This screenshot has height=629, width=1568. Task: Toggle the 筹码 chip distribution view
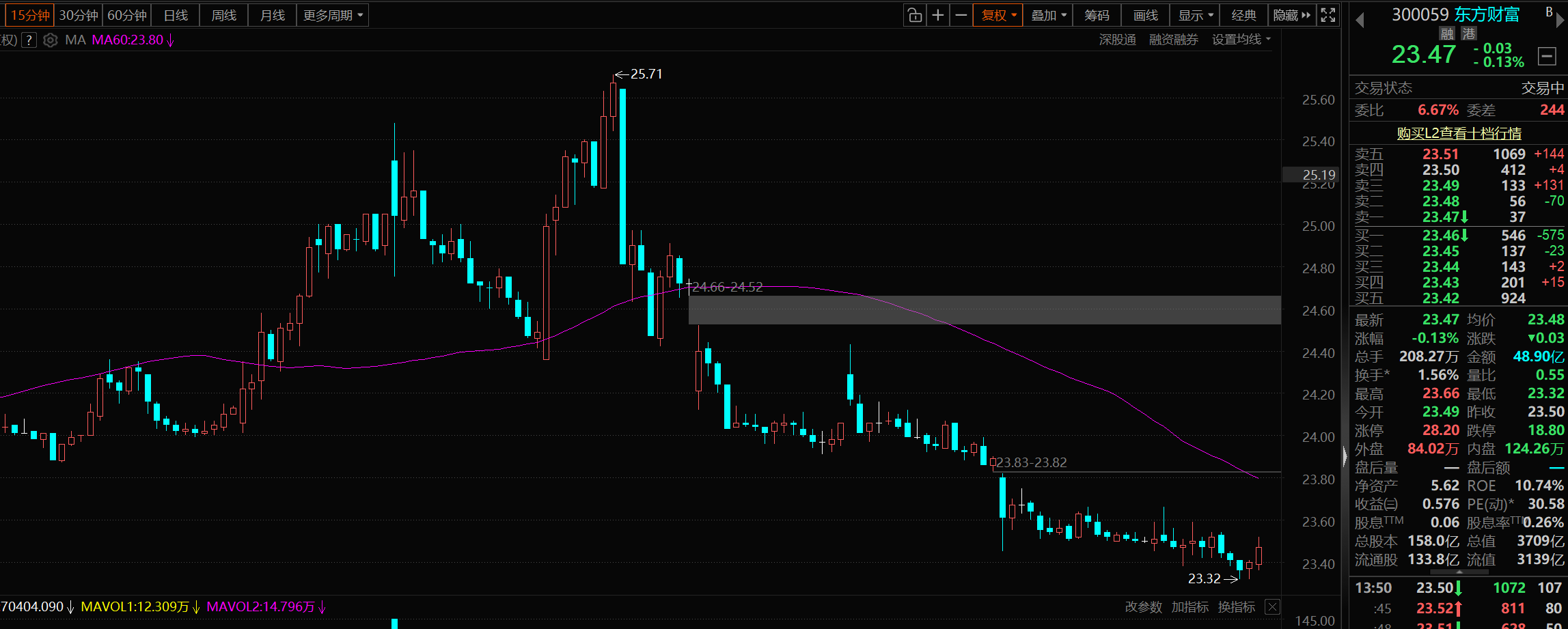pyautogui.click(x=1097, y=15)
